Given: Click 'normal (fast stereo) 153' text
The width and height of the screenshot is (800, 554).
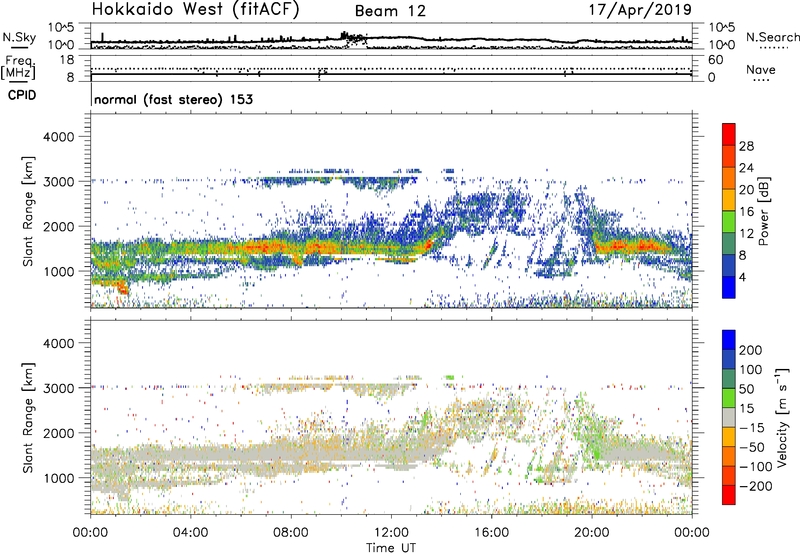Looking at the screenshot, I should [173, 99].
